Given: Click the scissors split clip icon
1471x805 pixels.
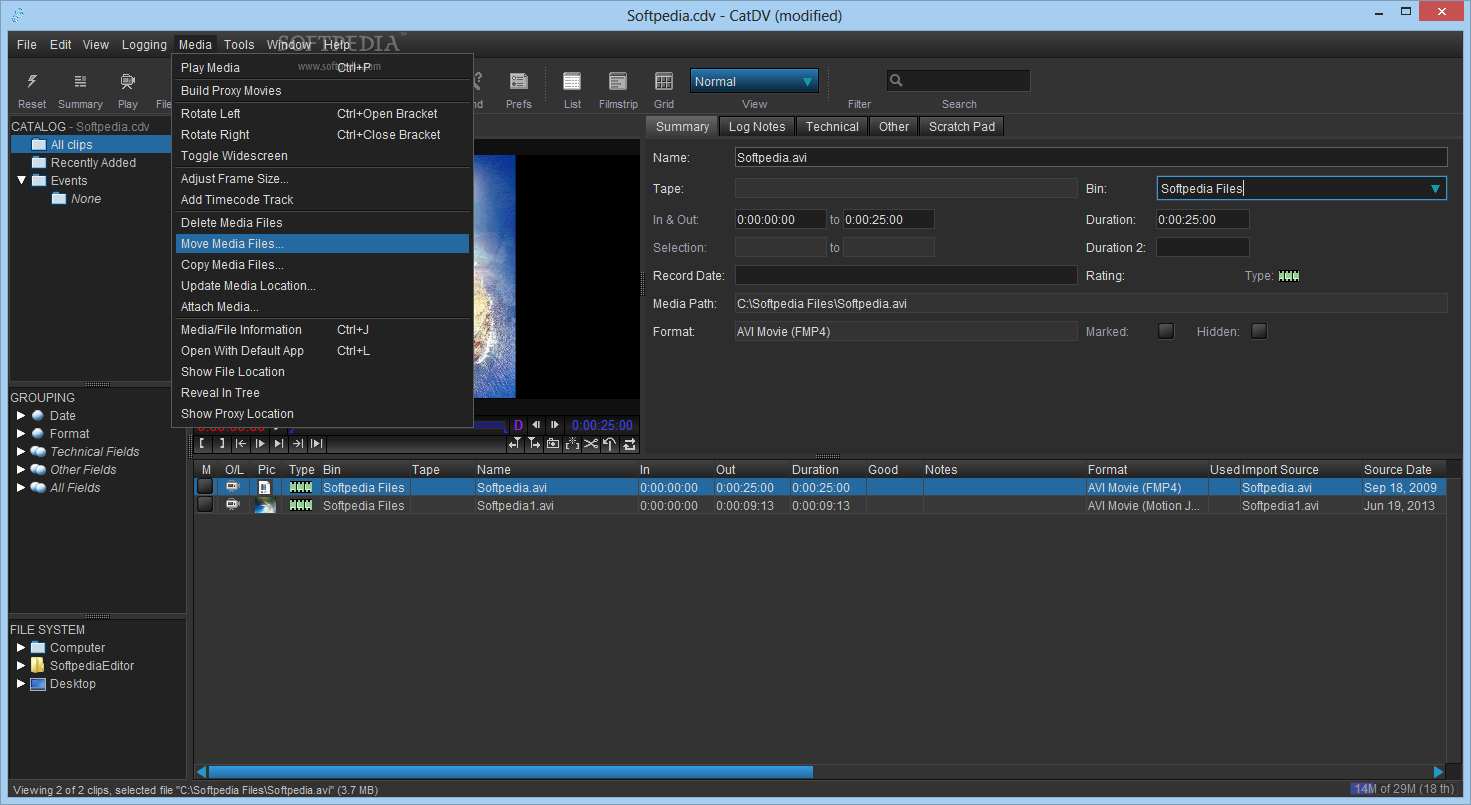Looking at the screenshot, I should tap(591, 443).
